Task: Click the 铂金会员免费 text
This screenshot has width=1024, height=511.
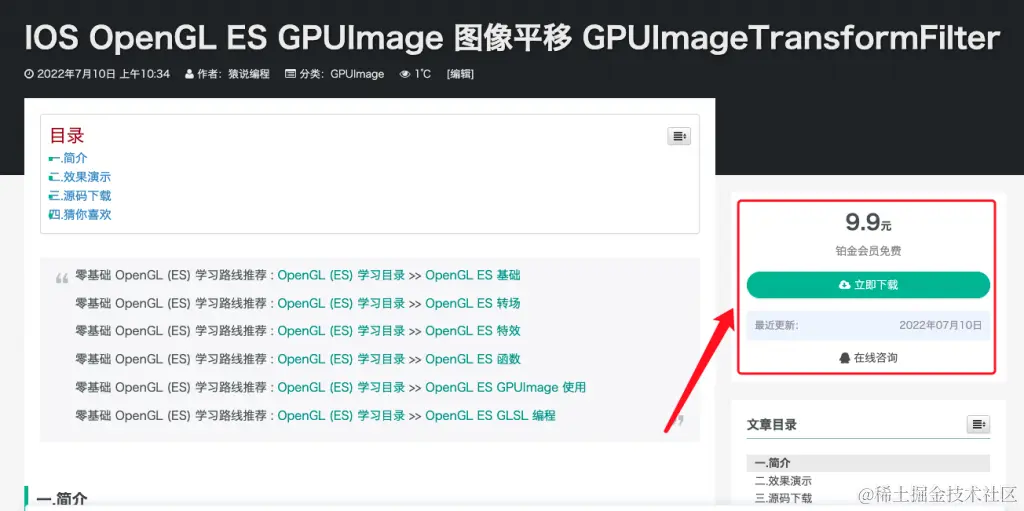Action: pos(868,251)
